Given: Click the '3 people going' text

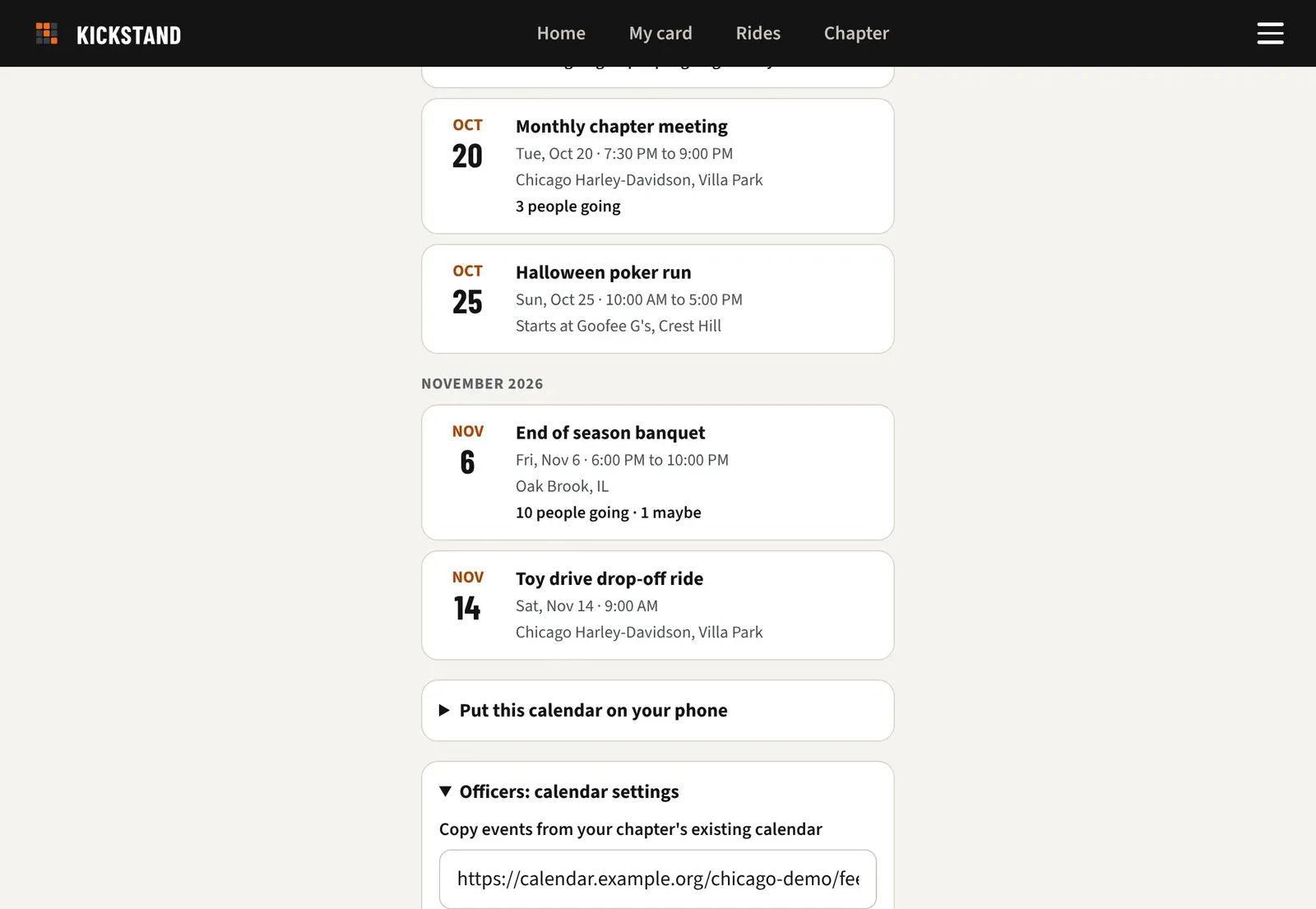Looking at the screenshot, I should click(568, 206).
